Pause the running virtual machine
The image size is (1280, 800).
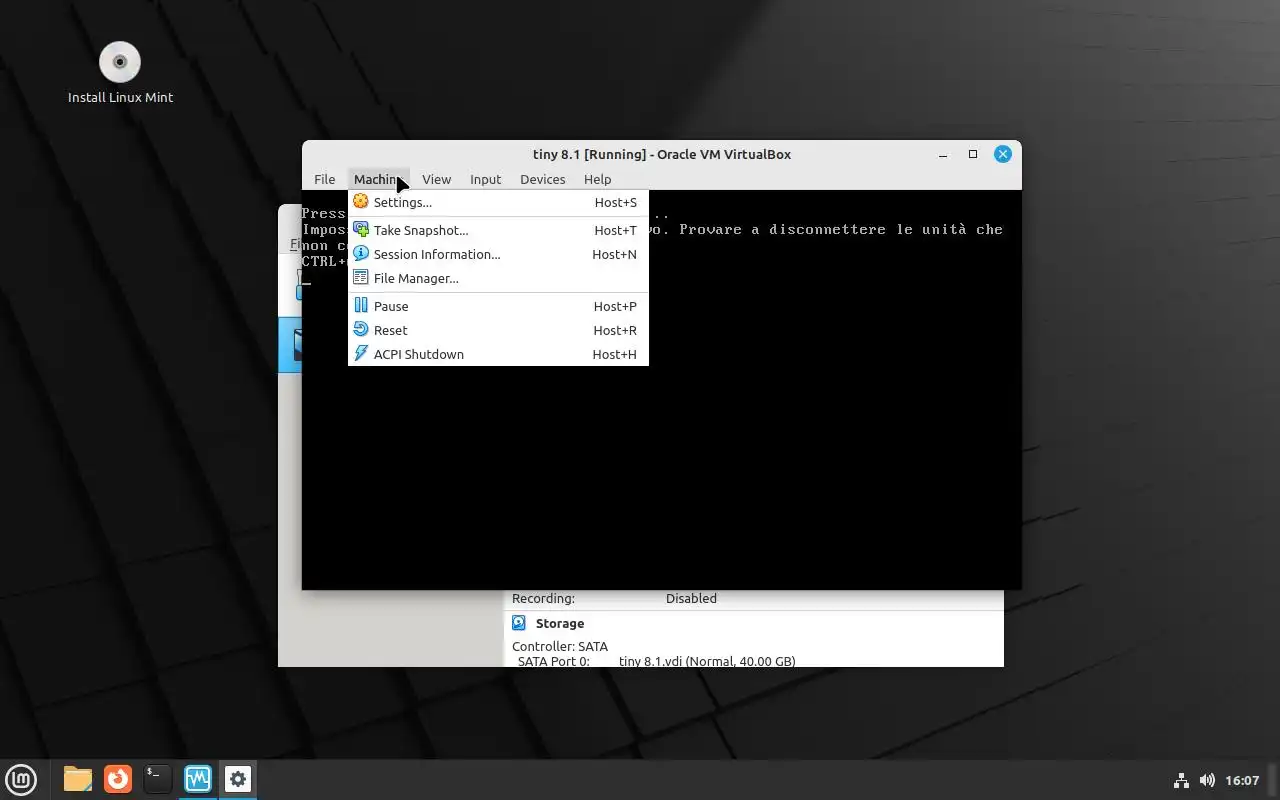pyautogui.click(x=498, y=306)
